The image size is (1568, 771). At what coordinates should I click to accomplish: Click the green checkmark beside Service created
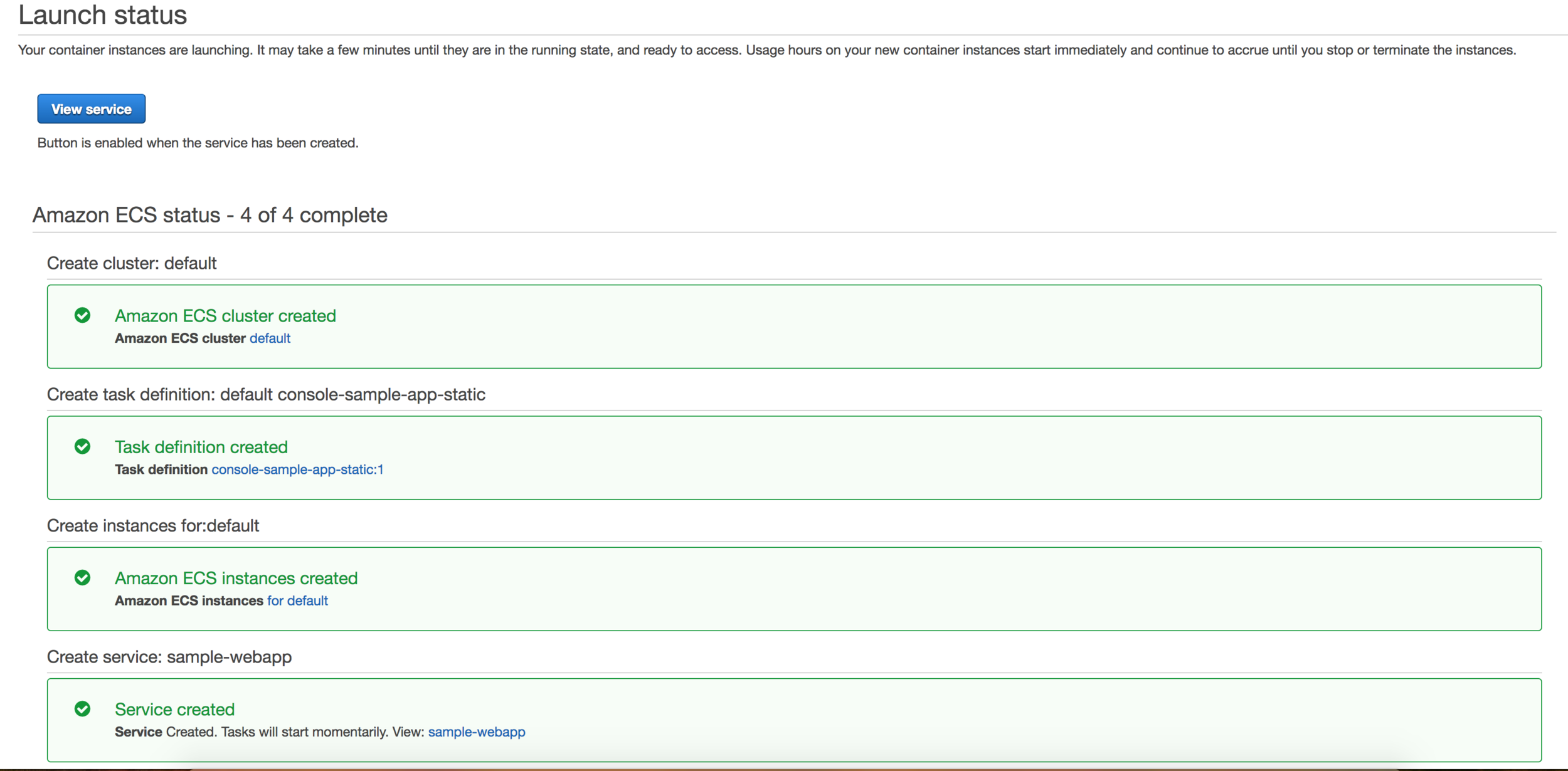click(x=82, y=709)
